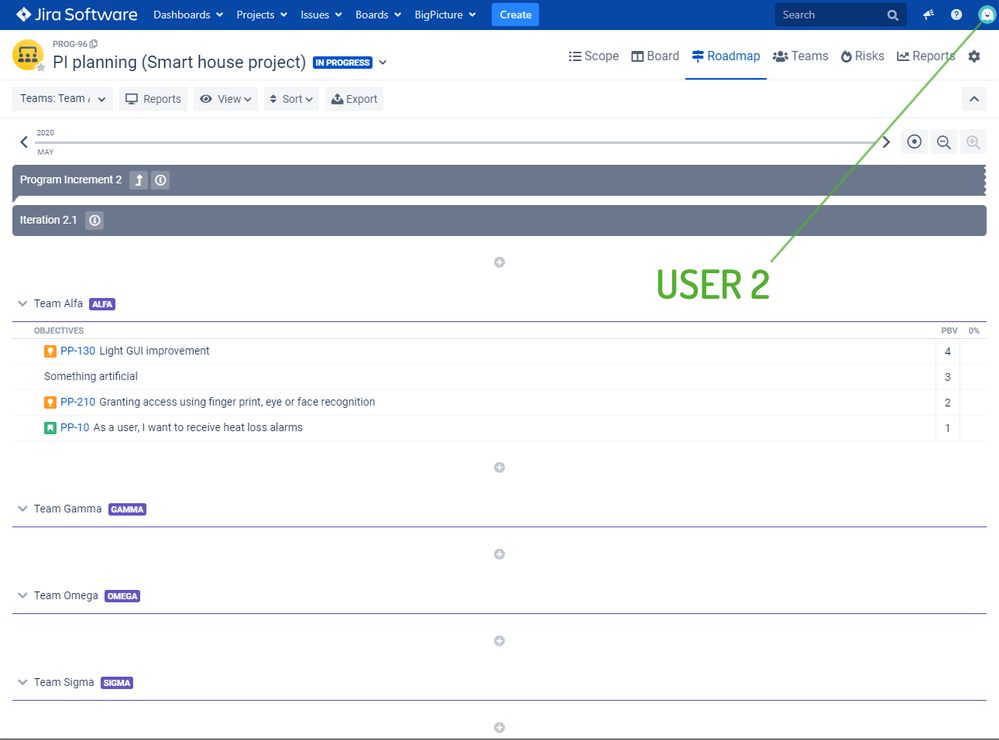Add objective above Team Alfa
Viewport: 999px width, 740px height.
coord(500,263)
